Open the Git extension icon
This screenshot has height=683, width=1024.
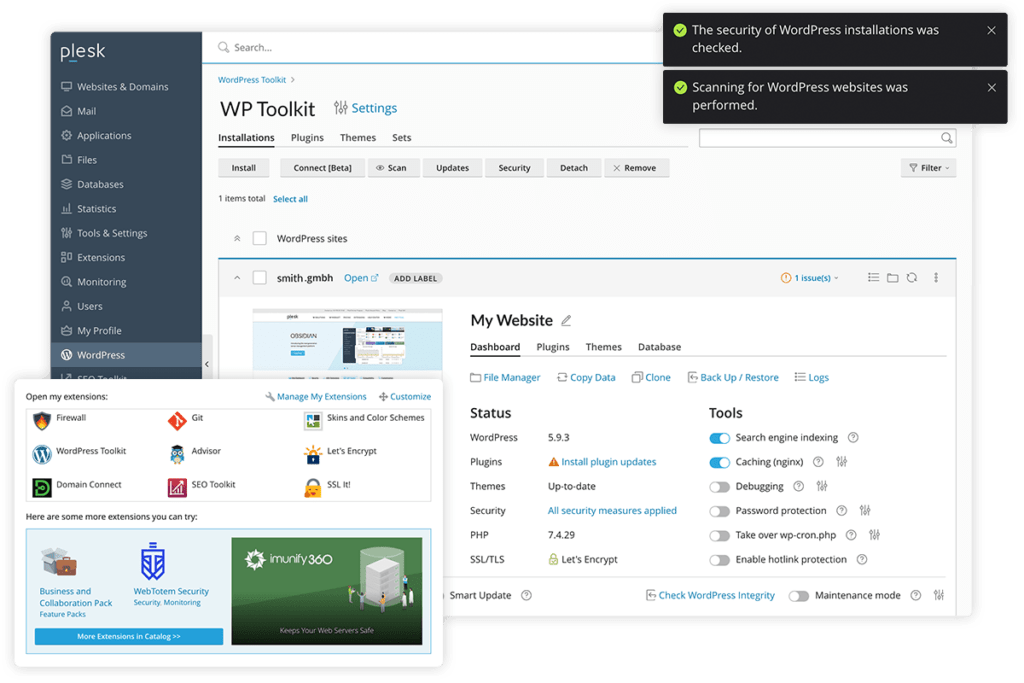[x=177, y=421]
